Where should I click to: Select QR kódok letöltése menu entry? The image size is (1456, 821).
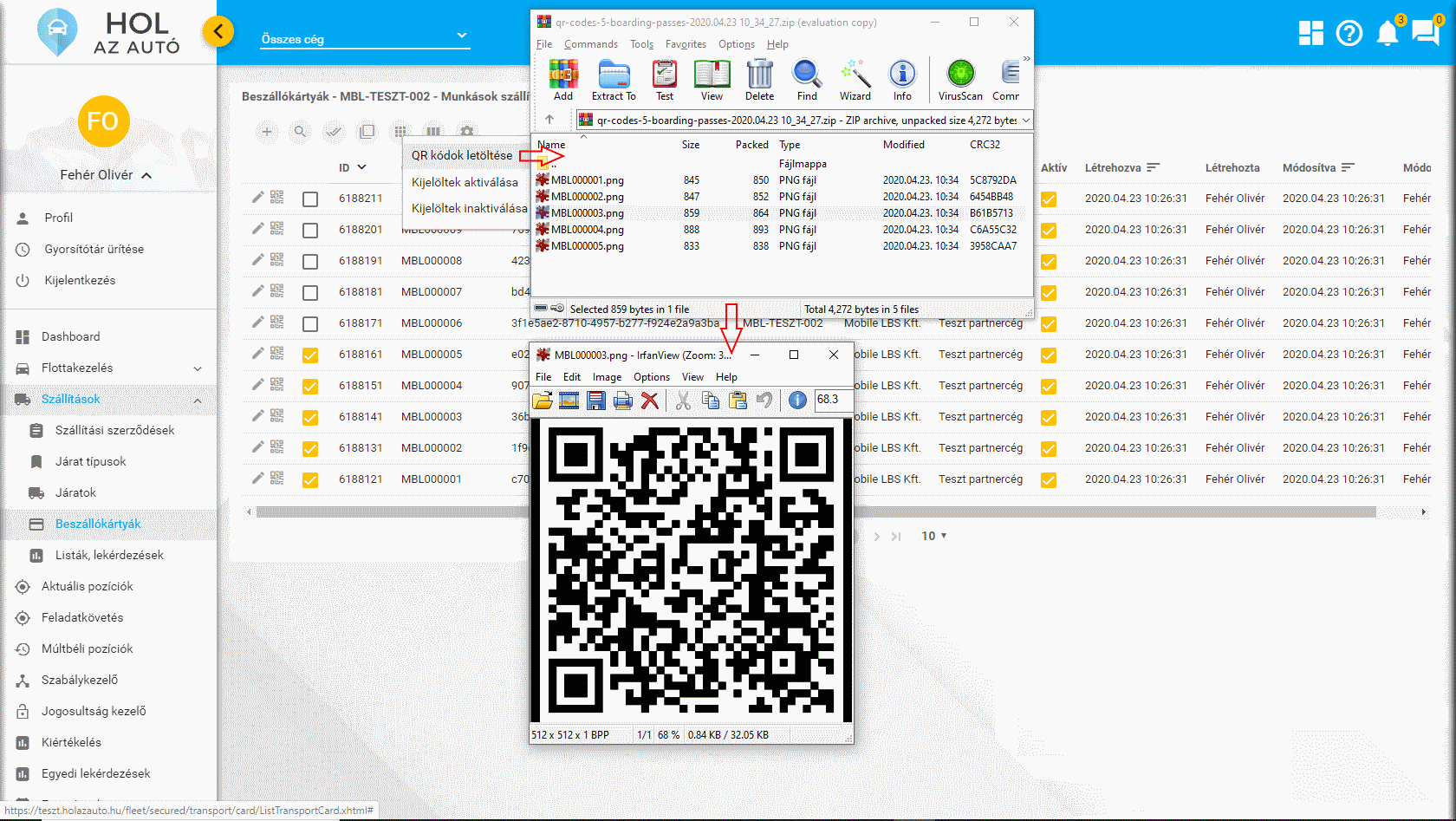[462, 155]
